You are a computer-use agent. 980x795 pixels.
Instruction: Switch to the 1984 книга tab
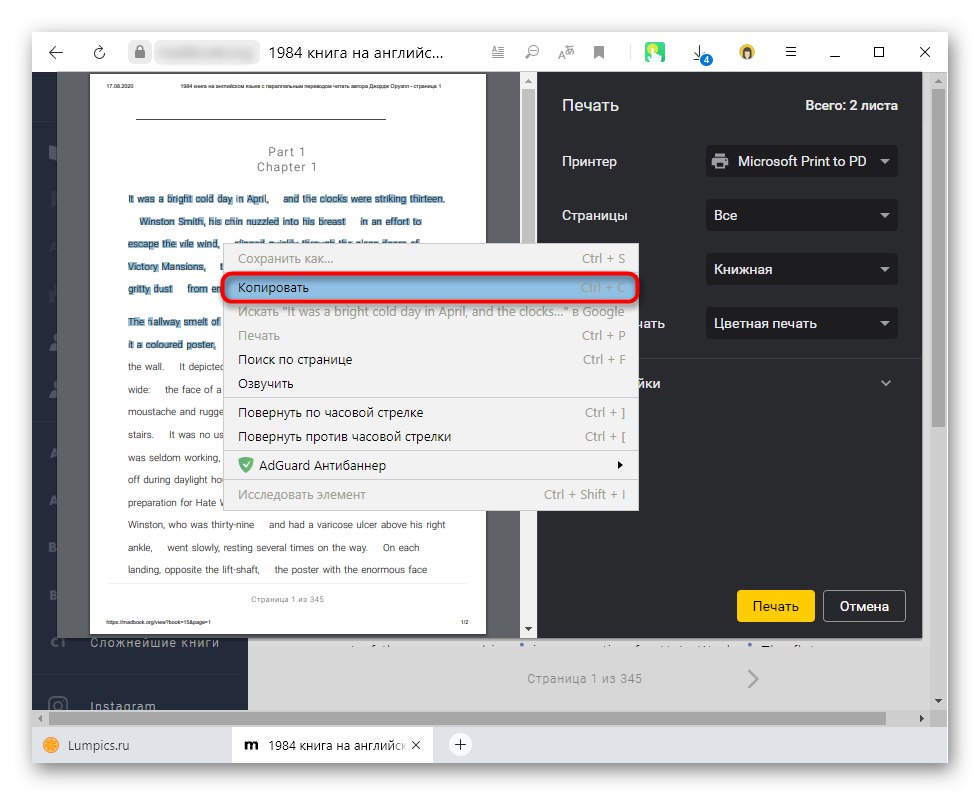tap(332, 745)
